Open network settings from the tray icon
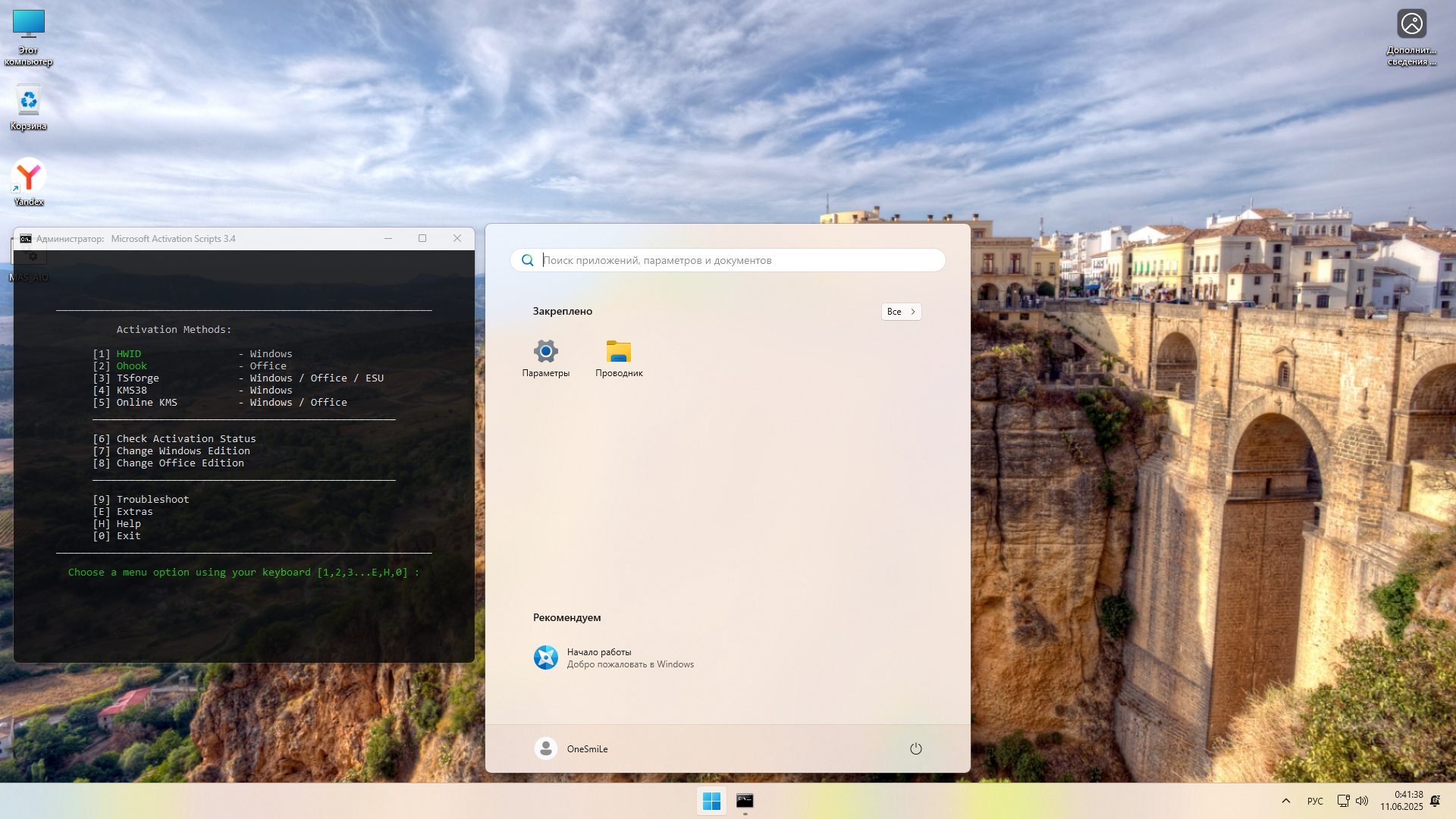This screenshot has width=1456, height=819. pos(1343,801)
